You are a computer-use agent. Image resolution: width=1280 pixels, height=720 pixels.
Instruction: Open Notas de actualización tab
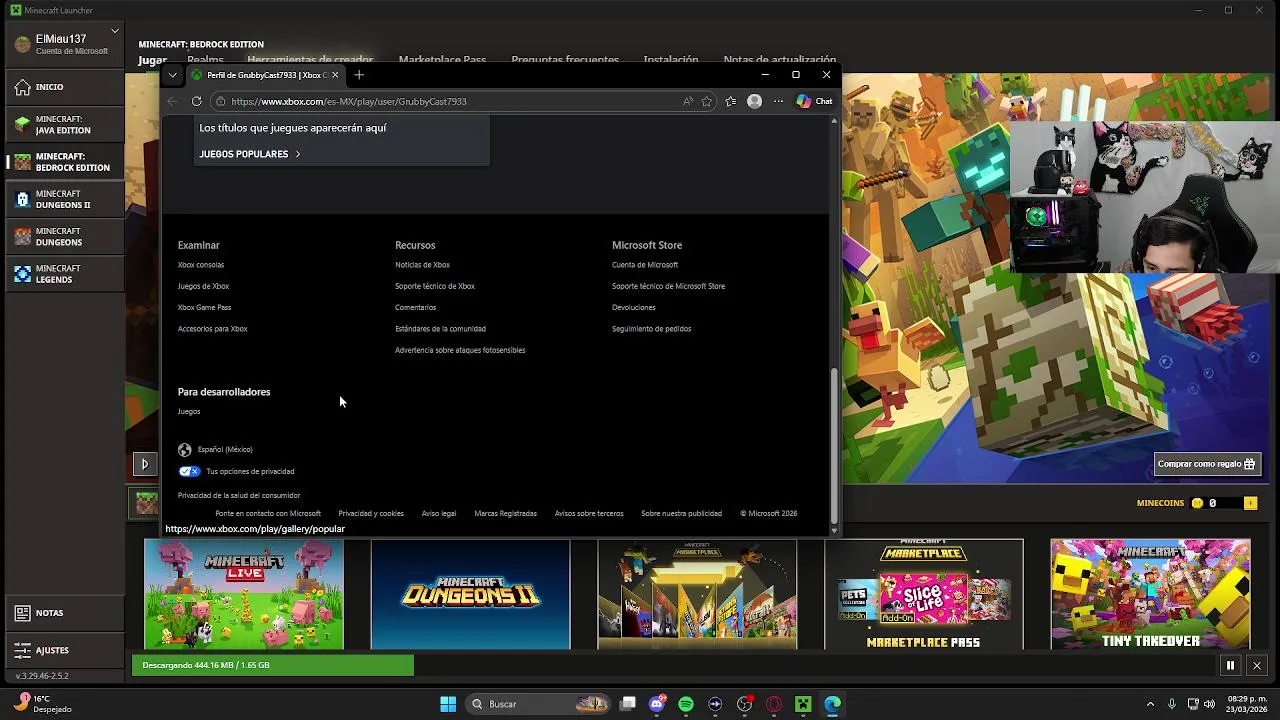pos(780,60)
